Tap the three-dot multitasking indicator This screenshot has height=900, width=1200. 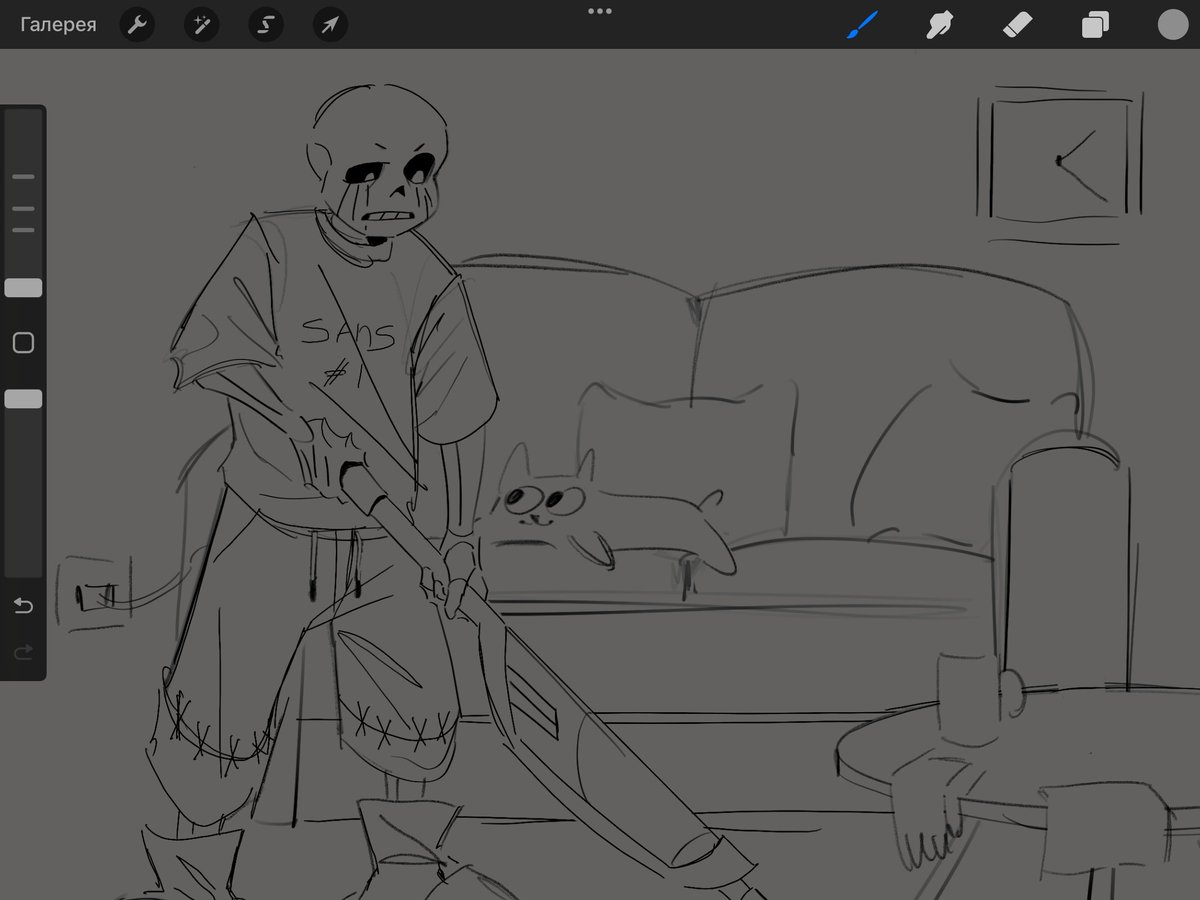(600, 11)
